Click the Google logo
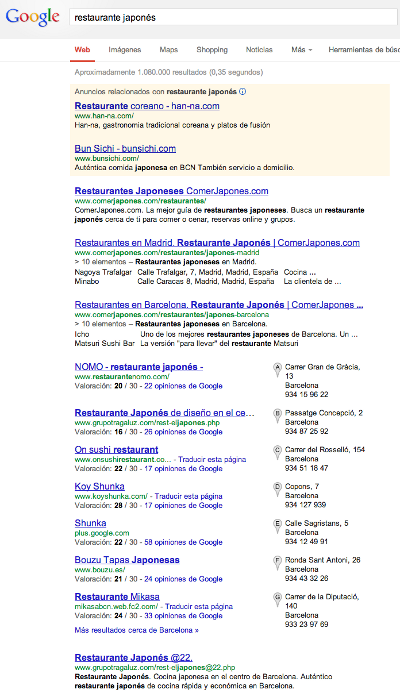Viewport: 400px width, 697px height. [x=32, y=18]
